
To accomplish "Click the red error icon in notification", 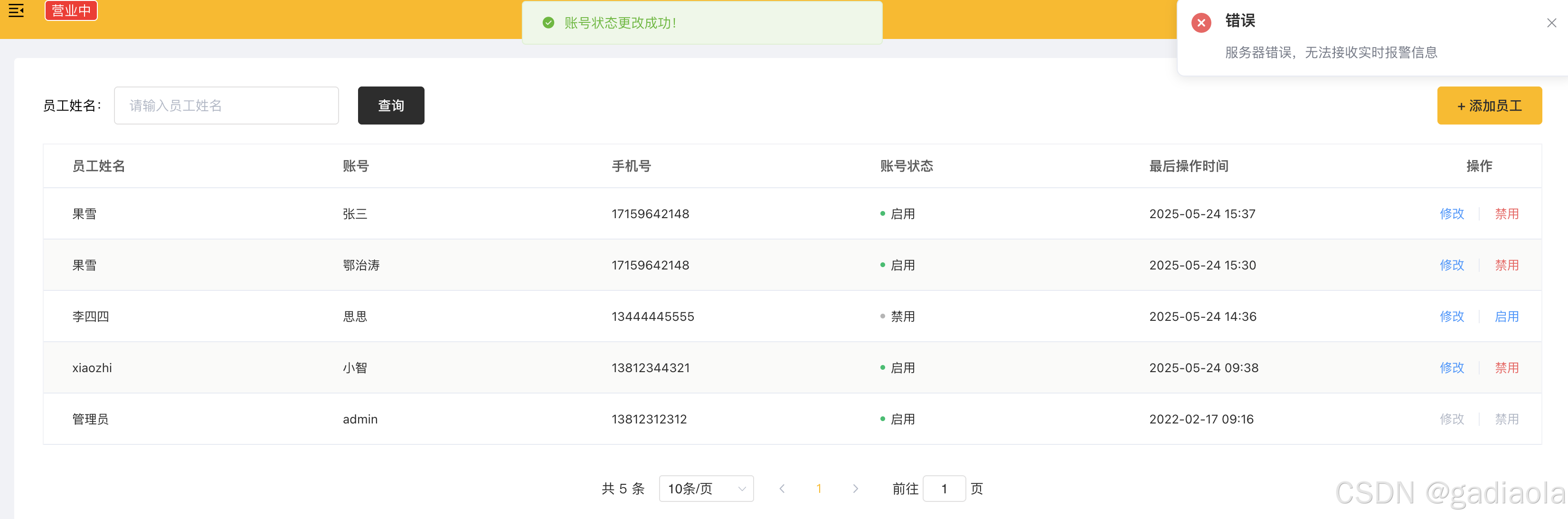I will pos(1200,23).
